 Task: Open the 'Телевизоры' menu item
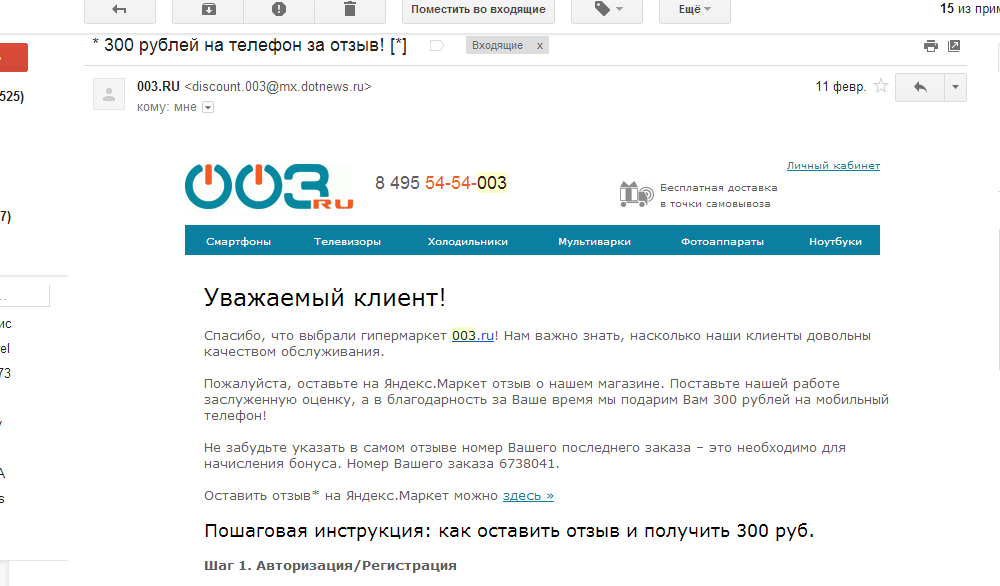(x=348, y=242)
